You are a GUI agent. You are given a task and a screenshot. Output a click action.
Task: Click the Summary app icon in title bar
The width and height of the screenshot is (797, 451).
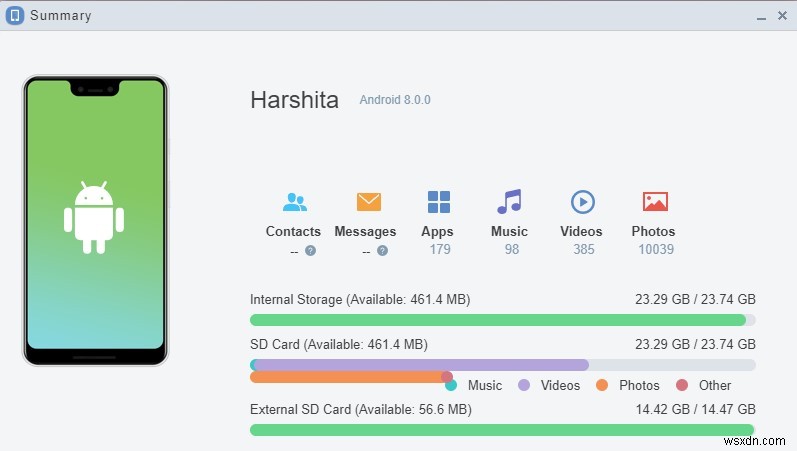(x=15, y=15)
